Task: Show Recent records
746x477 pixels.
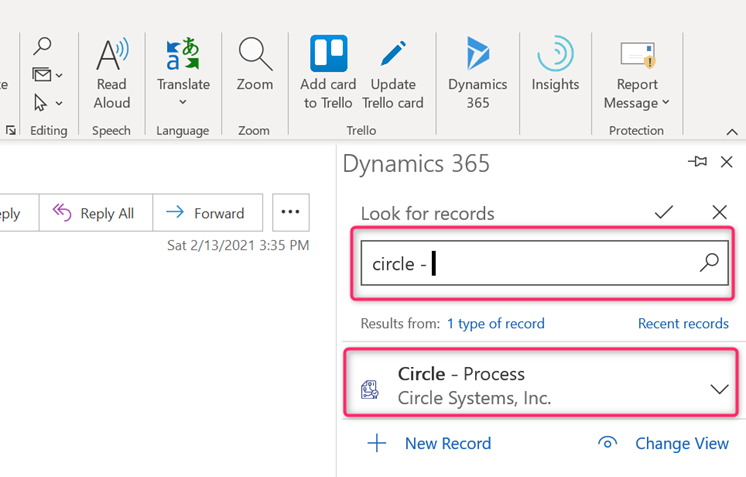Action: pos(683,323)
